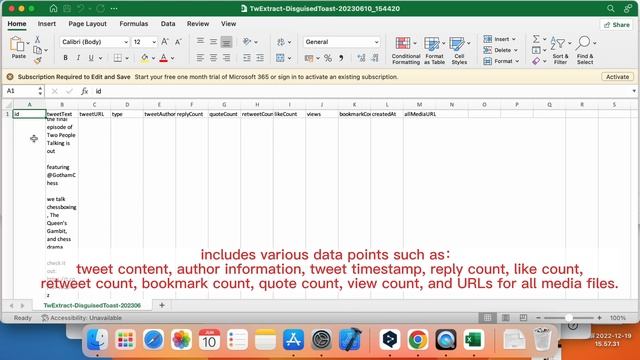
Task: Click the Name Box showing A1
Action: (x=20, y=91)
